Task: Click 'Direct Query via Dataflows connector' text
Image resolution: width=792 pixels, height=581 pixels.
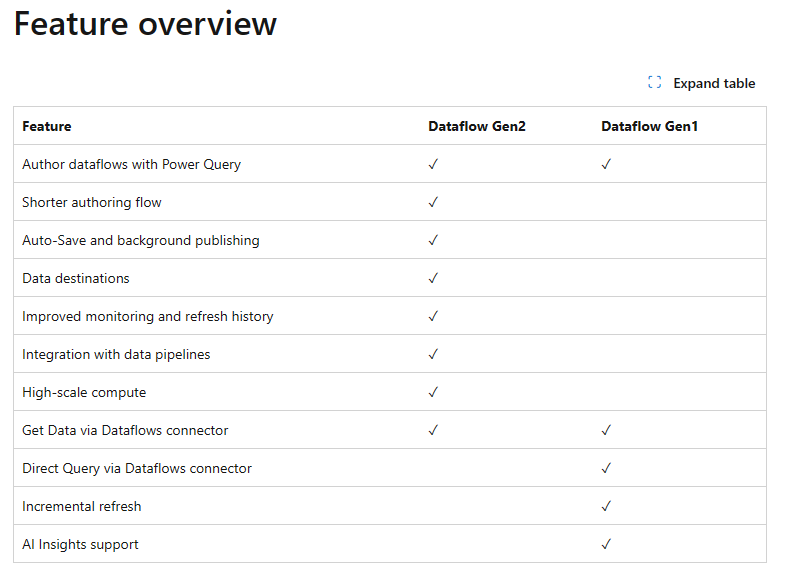Action: (x=137, y=469)
